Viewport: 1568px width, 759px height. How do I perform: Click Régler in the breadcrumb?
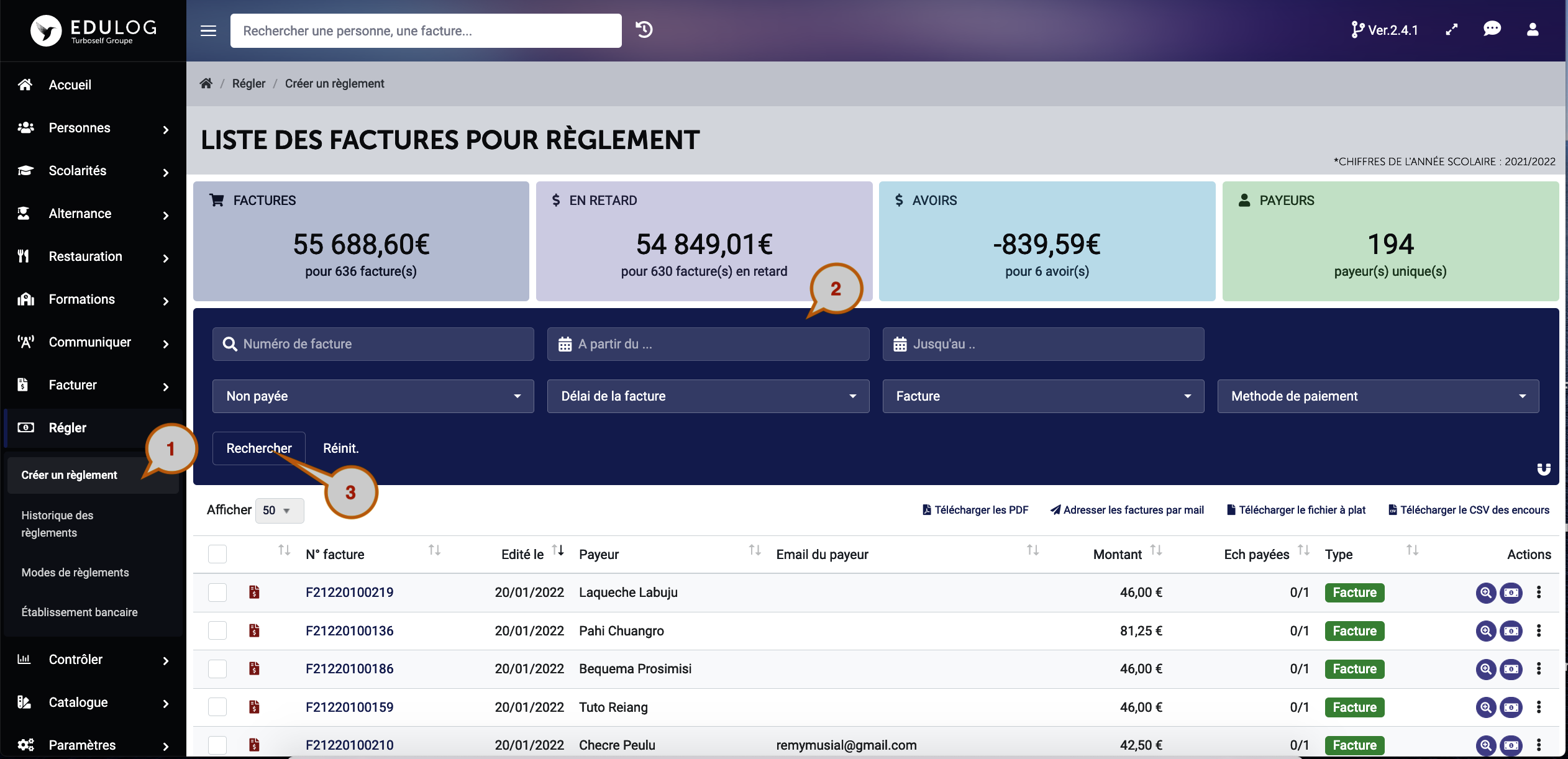pos(248,83)
